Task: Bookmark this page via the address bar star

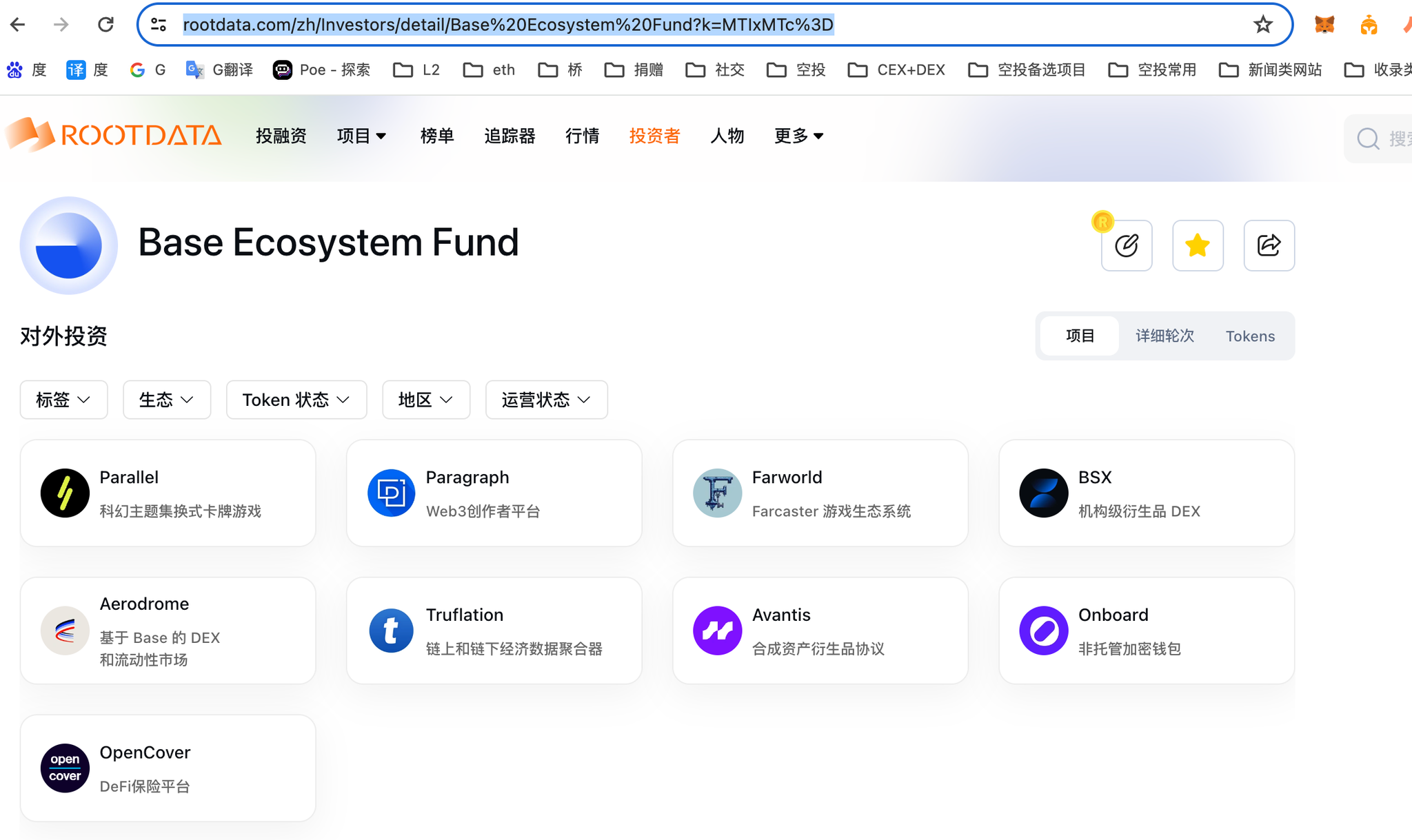Action: [x=1263, y=24]
